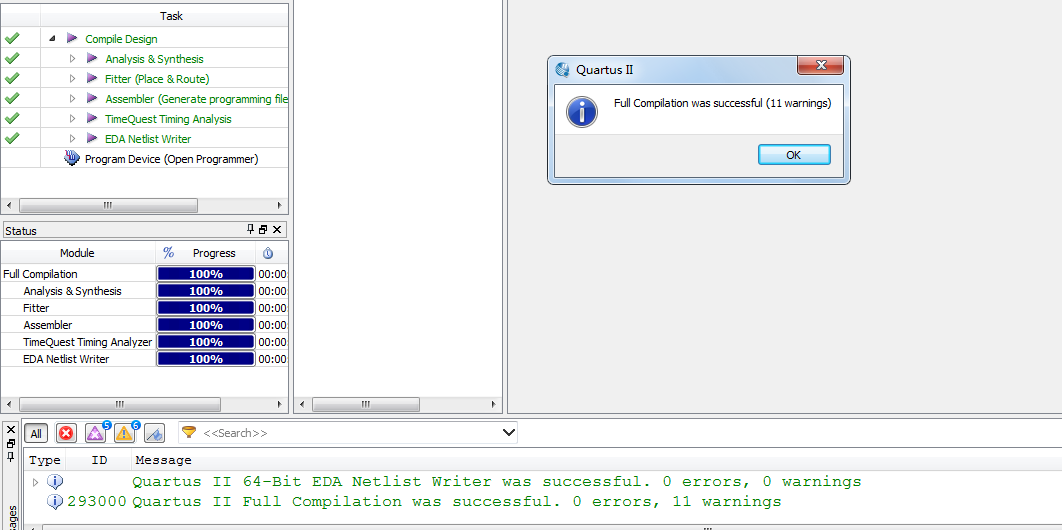Click the info icon on the EDA Netlist Writer message
Viewport: 1062px width, 530px height.
pos(56,482)
